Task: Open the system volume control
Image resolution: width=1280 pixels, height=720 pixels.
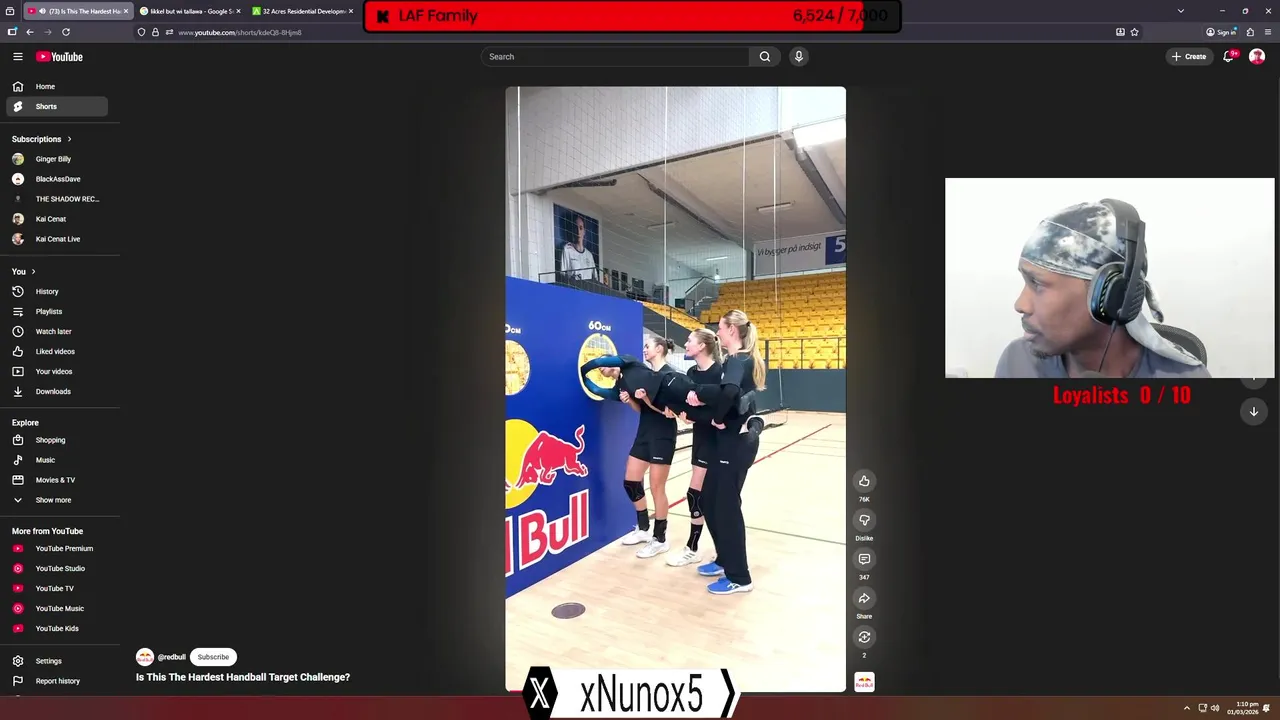Action: click(1215, 708)
